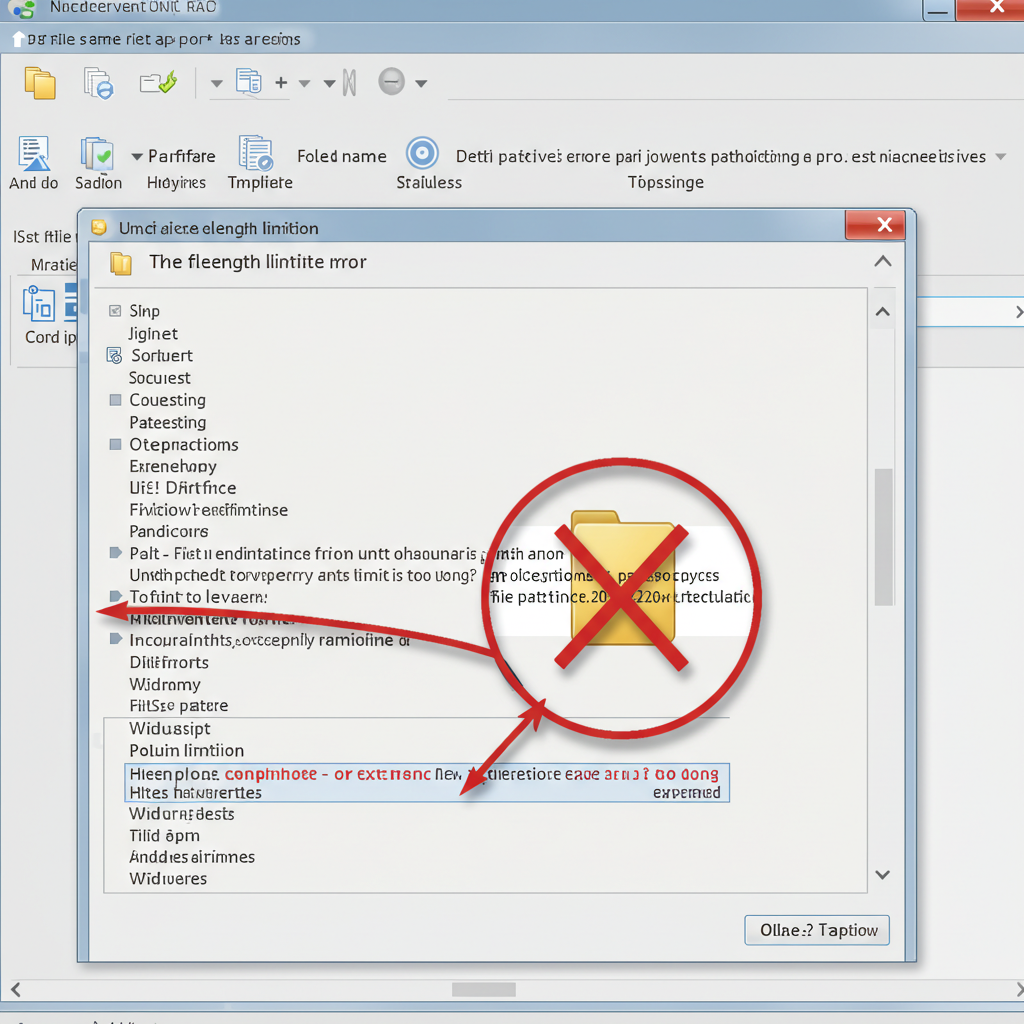Expand the 'Tofıtint to levaern' tree item
The image size is (1024, 1024).
[x=116, y=596]
